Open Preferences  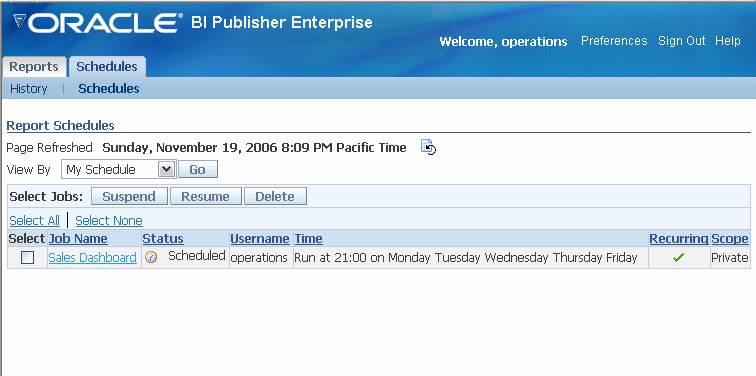click(614, 41)
